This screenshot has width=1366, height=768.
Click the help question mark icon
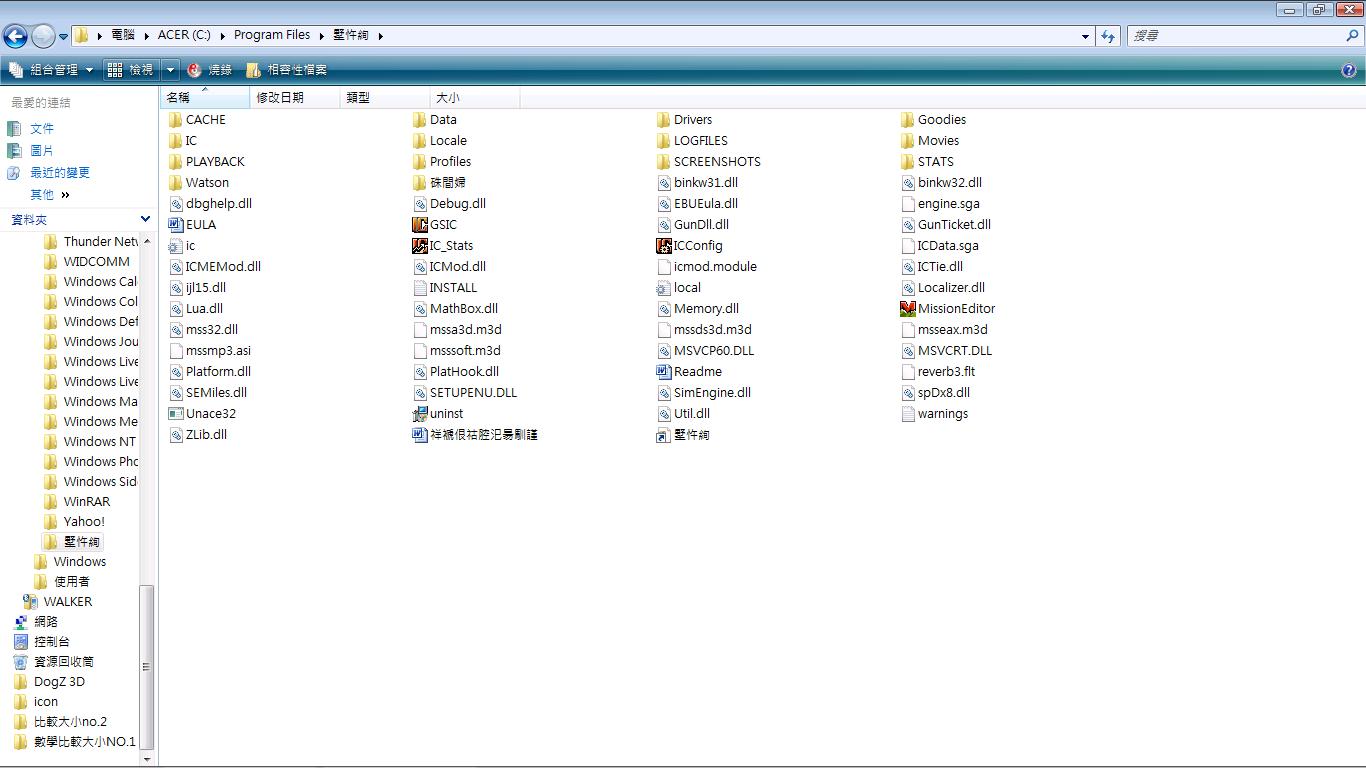click(1348, 70)
